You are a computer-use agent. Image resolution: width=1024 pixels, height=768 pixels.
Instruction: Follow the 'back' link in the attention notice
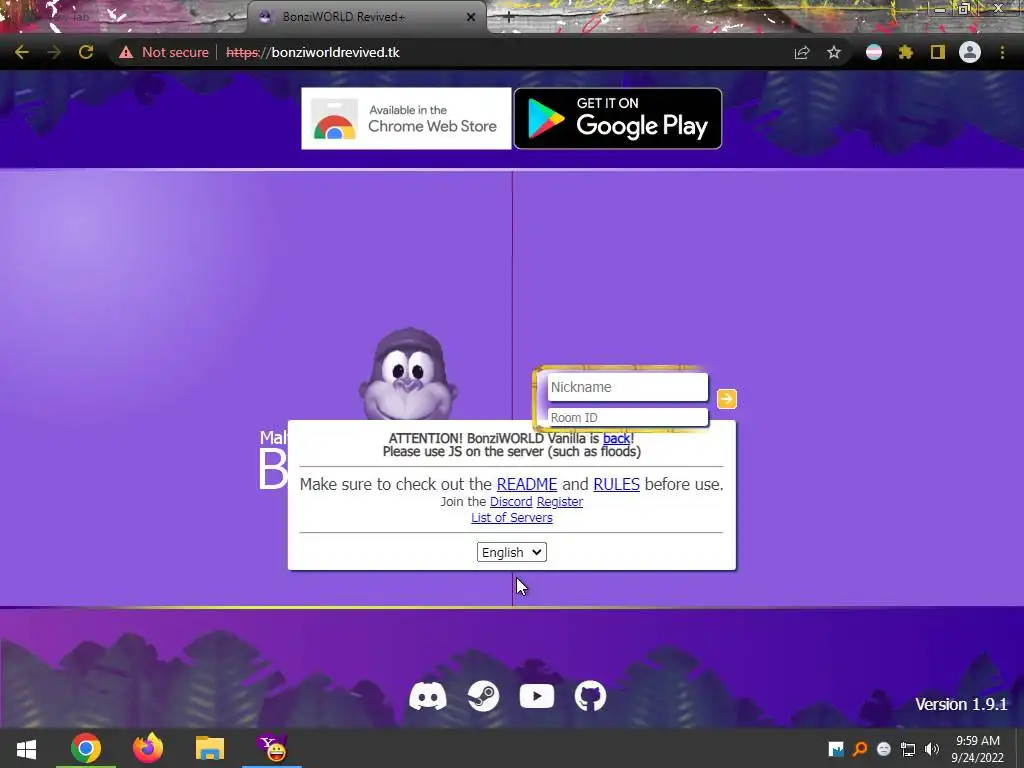pyautogui.click(x=616, y=438)
